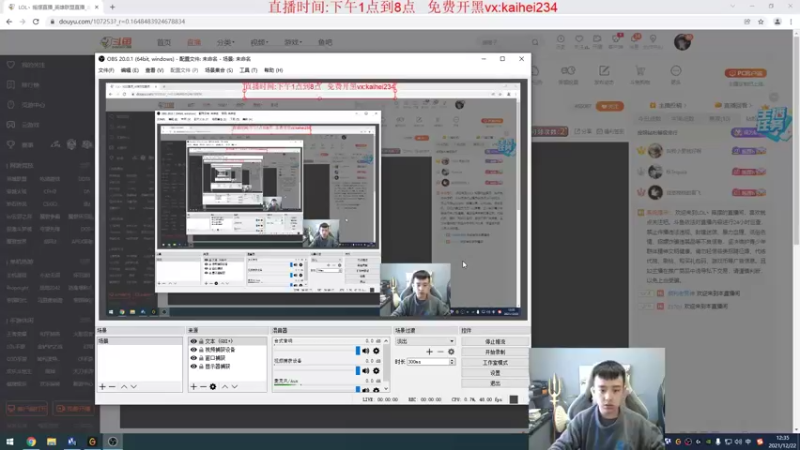Image resolution: width=800 pixels, height=450 pixels.
Task: Open the 工具(T) menu in OBS
Action: (248, 70)
